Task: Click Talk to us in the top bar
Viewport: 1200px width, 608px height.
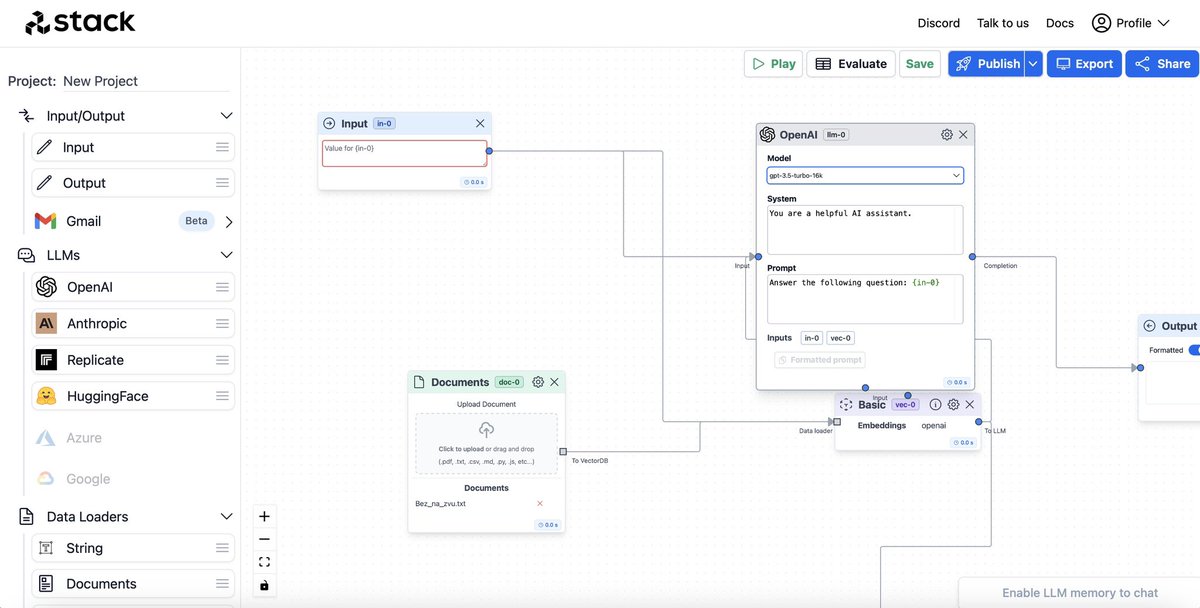Action: [x=1002, y=22]
